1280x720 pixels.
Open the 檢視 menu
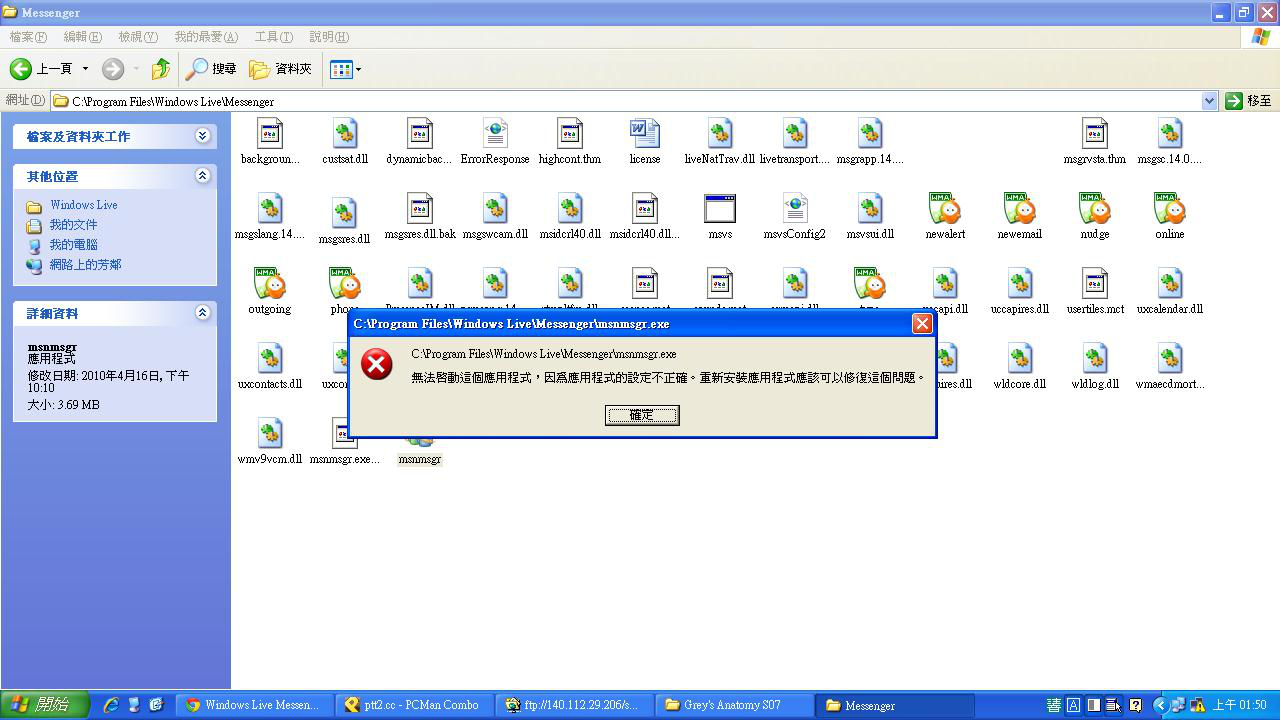(137, 37)
